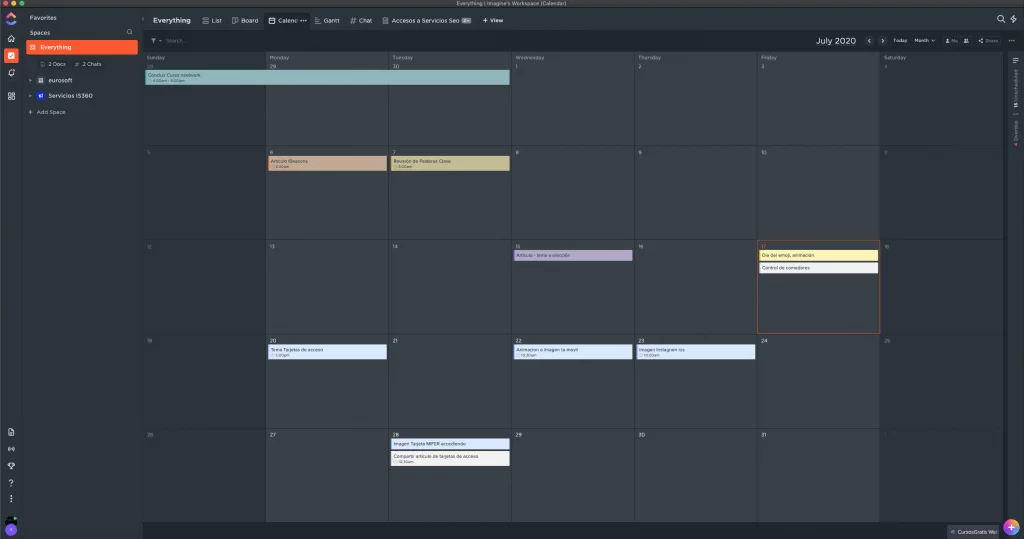Click Add Space in sidebar

pyautogui.click(x=46, y=112)
